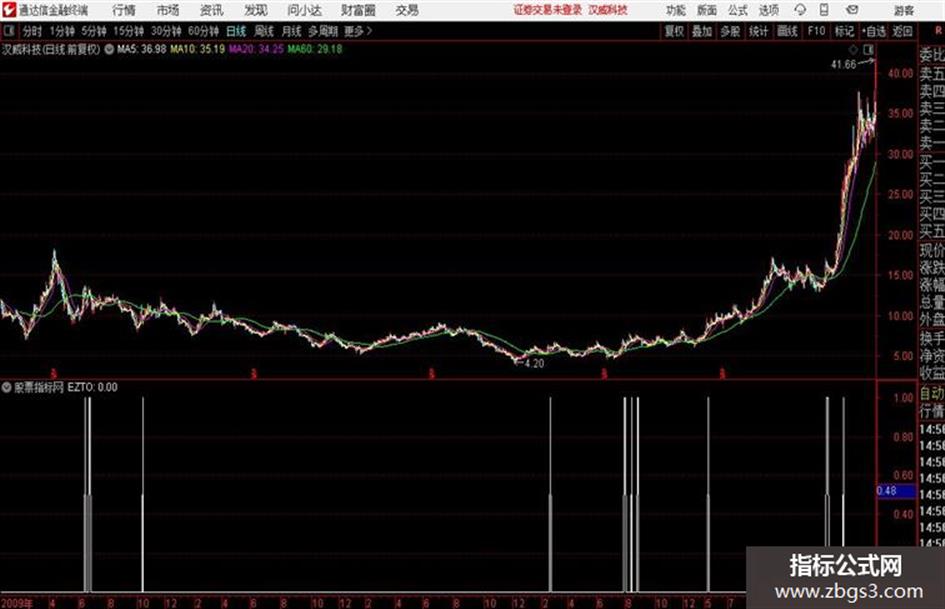Click the Tongdaxin red logo icon
The width and height of the screenshot is (945, 609).
8,10
